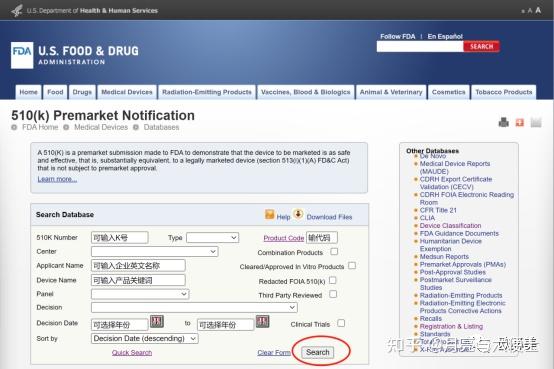Open the Decision dropdown
Viewport: 554px width, 369px height.
click(194, 307)
